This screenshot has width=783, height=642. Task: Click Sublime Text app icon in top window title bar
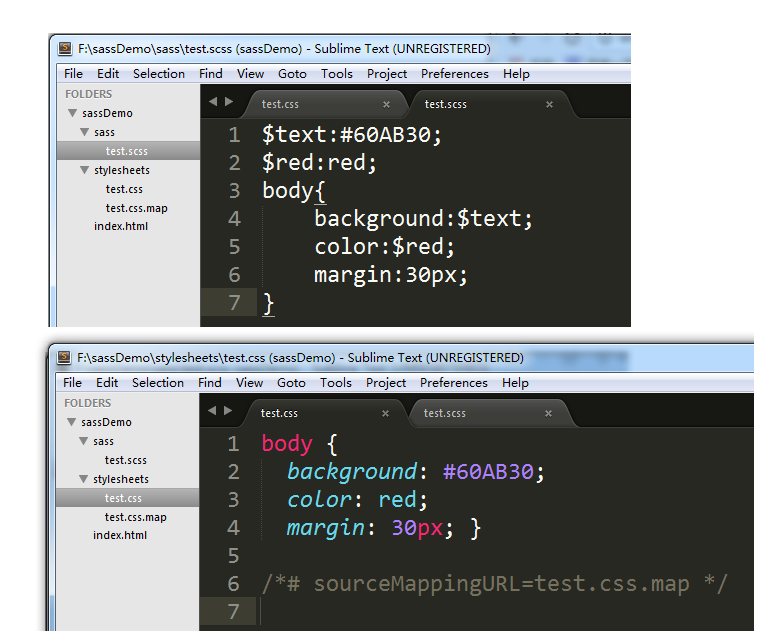click(x=65, y=48)
